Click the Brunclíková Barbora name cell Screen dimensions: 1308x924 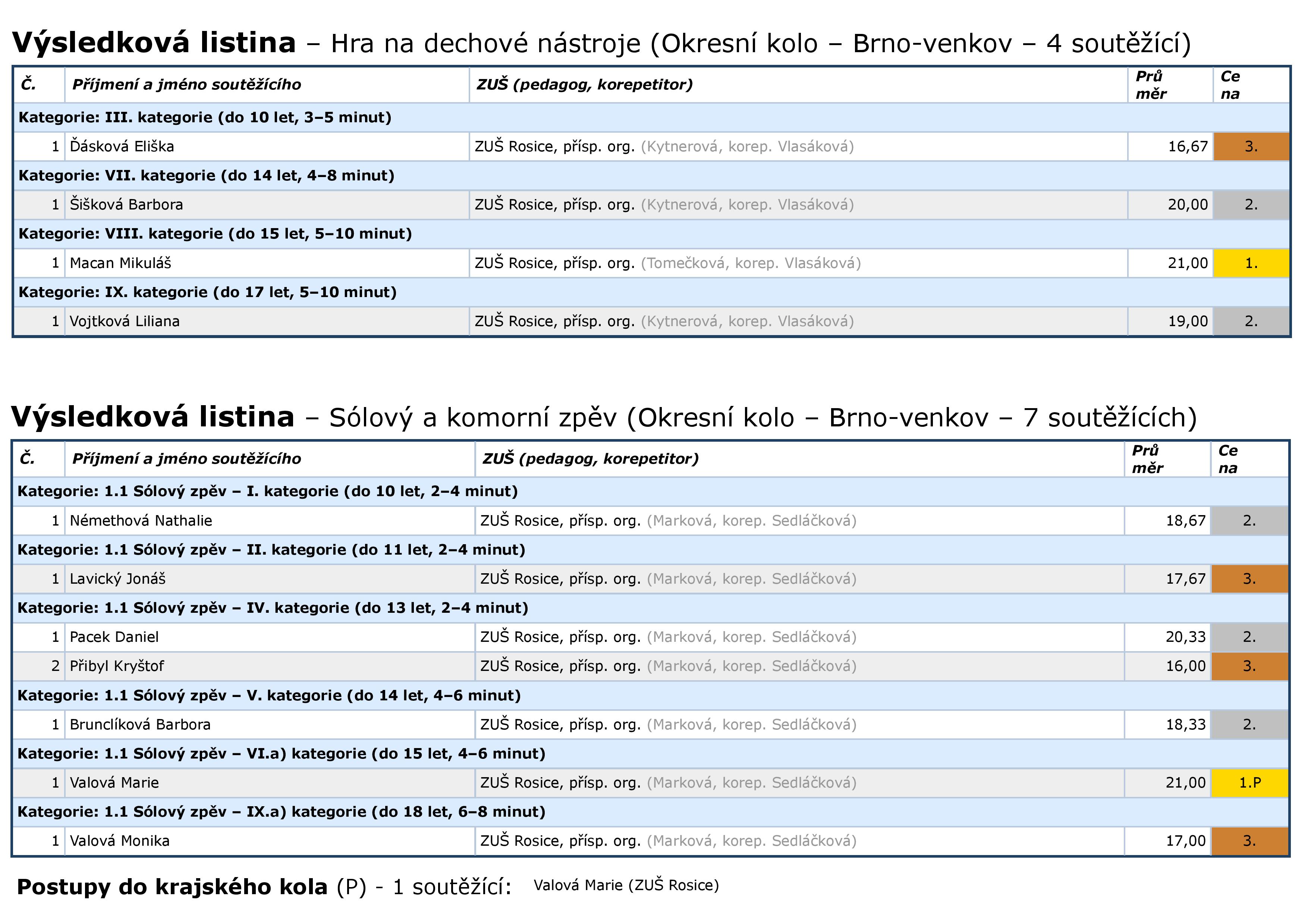140,725
